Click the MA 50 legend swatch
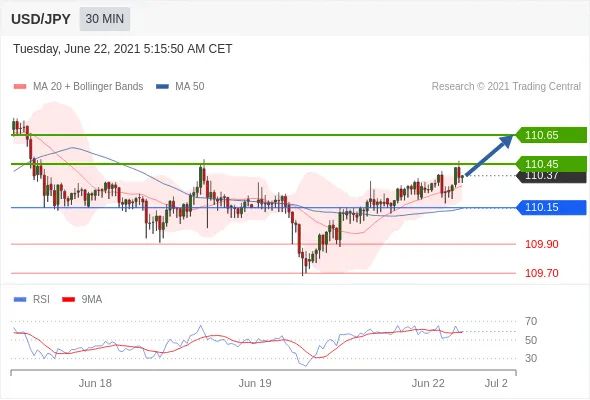The width and height of the screenshot is (590, 400). [162, 87]
